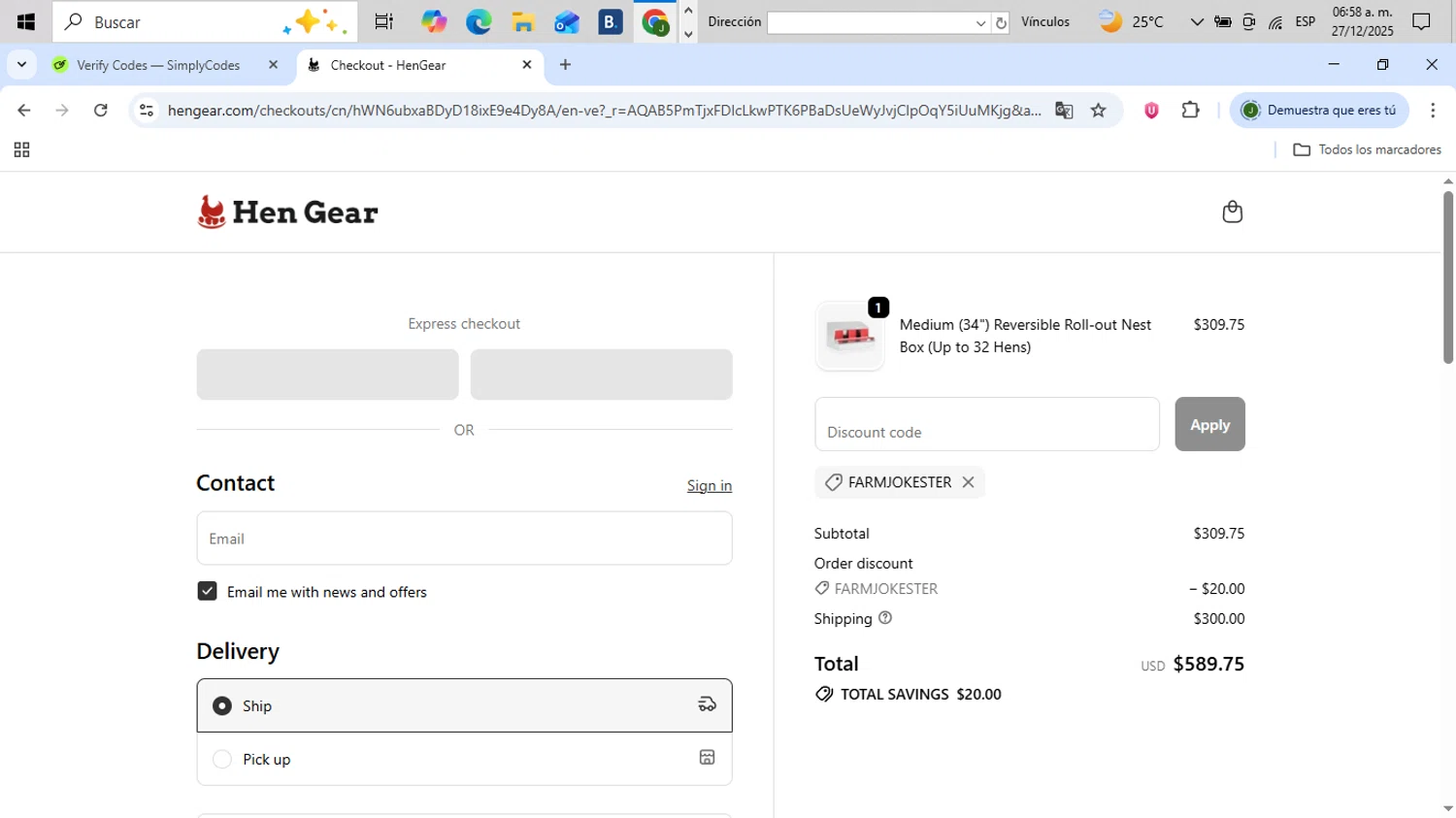Open the apps grid bookmark icon
Image resolution: width=1456 pixels, height=818 pixels.
[21, 149]
